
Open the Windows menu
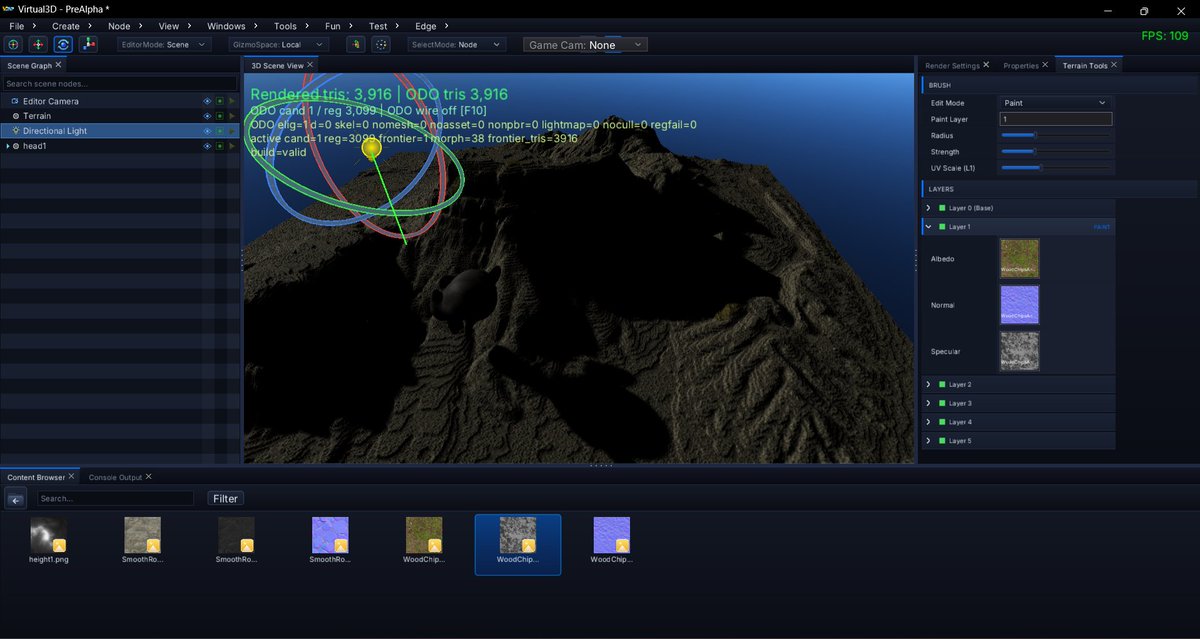[x=226, y=26]
